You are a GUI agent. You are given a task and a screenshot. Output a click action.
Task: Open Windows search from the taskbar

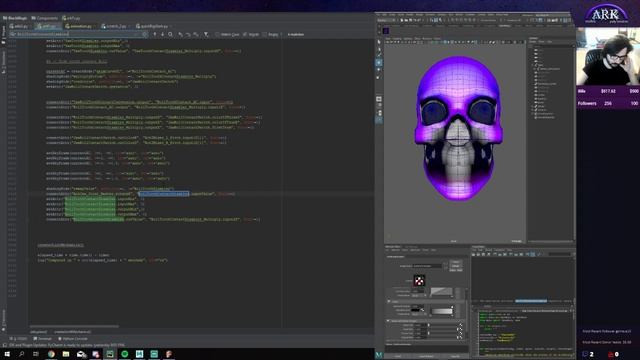pyautogui.click(x=22, y=354)
